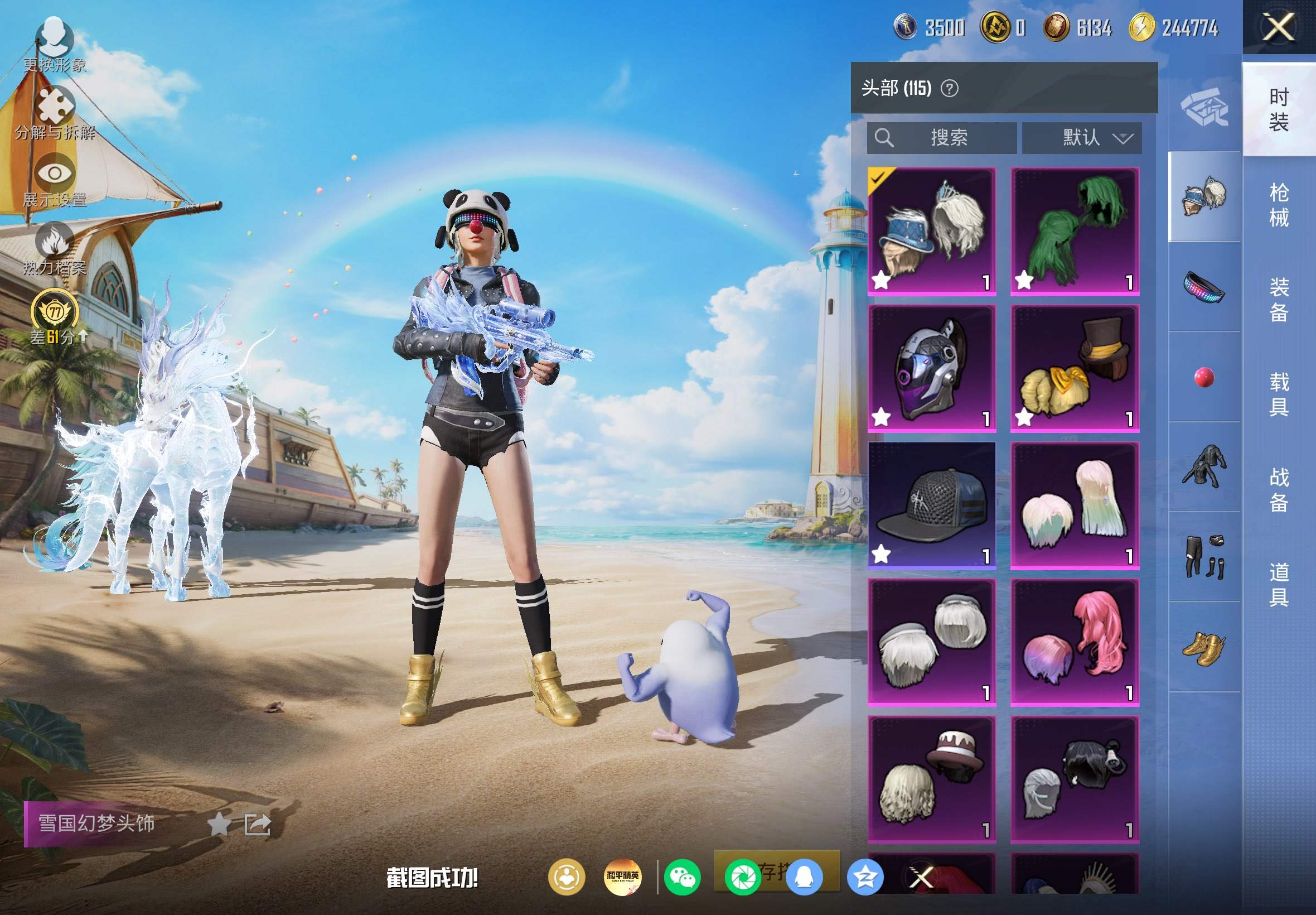Select the glasses category in the sidebar
The height and width of the screenshot is (915, 1316).
tap(1204, 287)
